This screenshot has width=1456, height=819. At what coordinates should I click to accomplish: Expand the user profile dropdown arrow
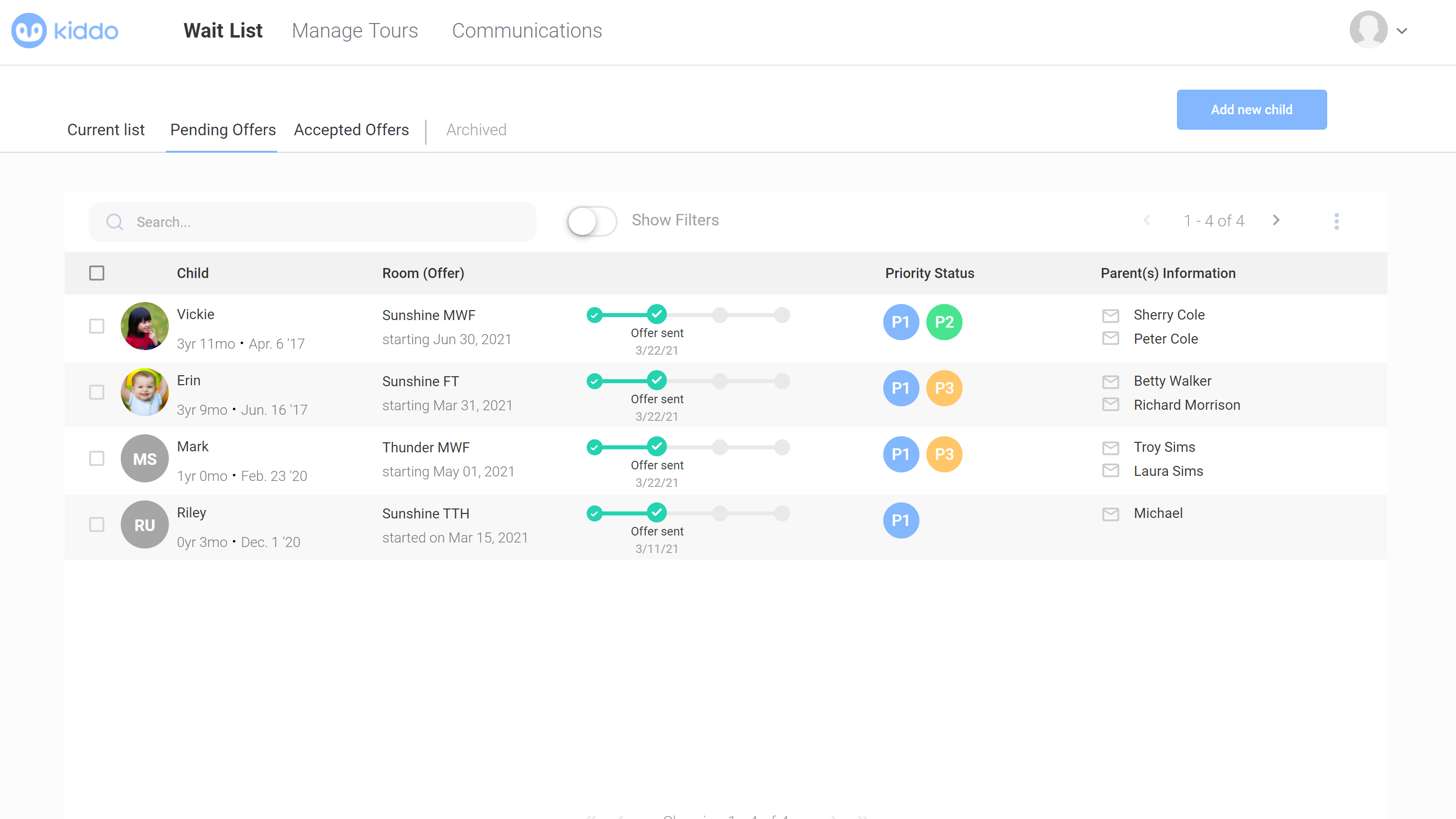tap(1402, 31)
